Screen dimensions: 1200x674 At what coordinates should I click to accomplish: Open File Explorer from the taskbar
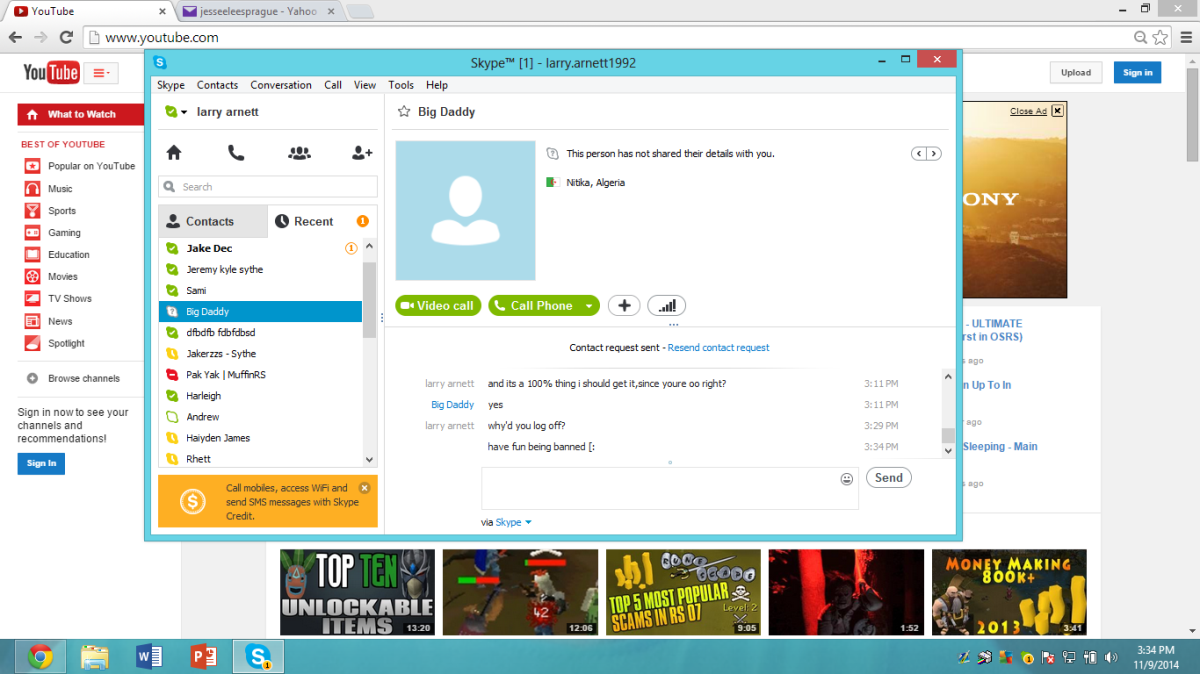(x=95, y=657)
